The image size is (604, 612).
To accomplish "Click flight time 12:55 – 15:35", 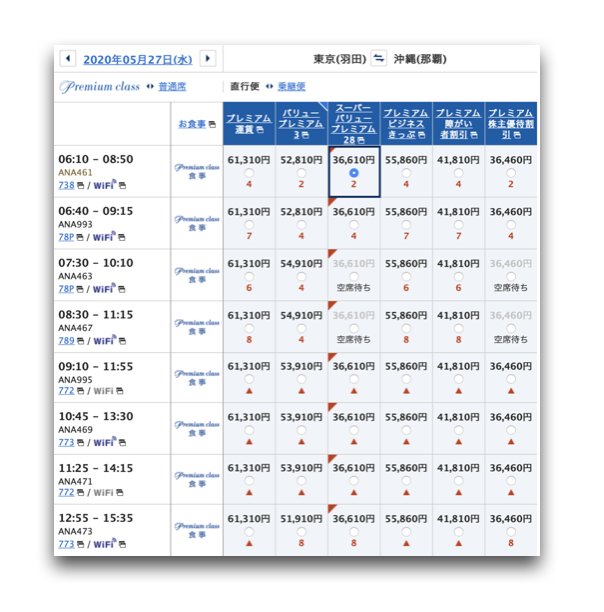I will tap(96, 518).
